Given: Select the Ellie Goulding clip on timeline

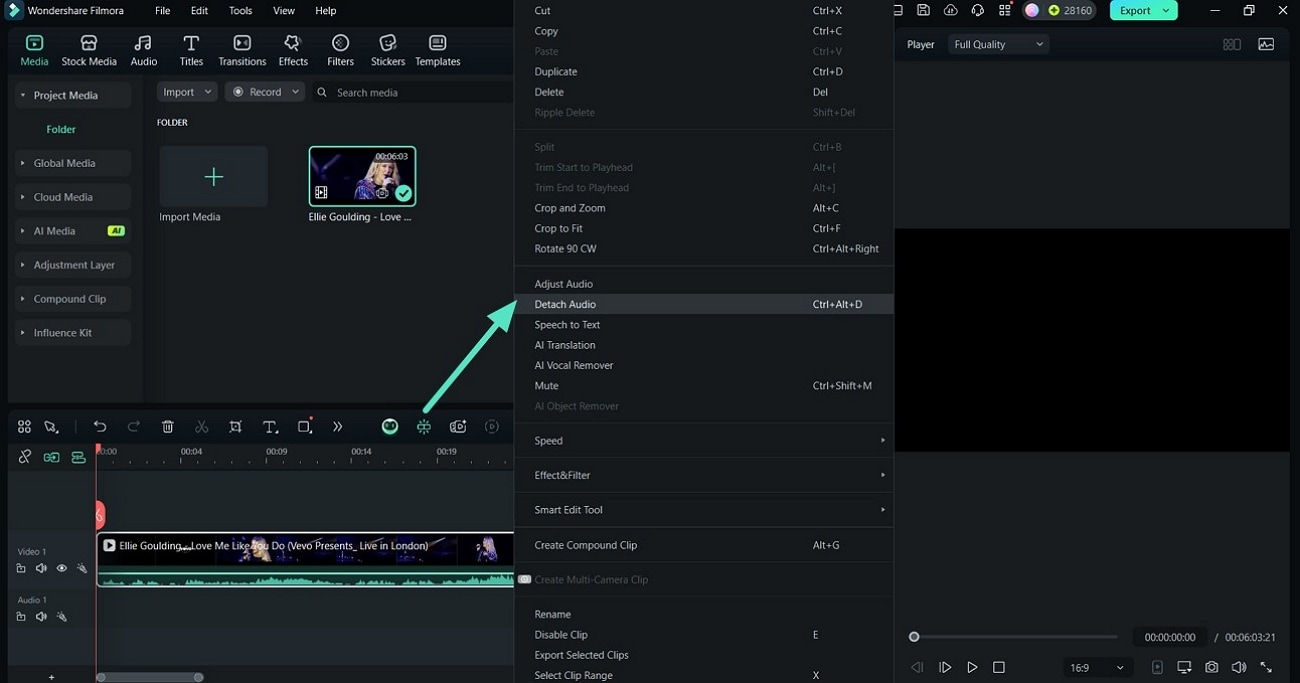Looking at the screenshot, I should pos(305,559).
